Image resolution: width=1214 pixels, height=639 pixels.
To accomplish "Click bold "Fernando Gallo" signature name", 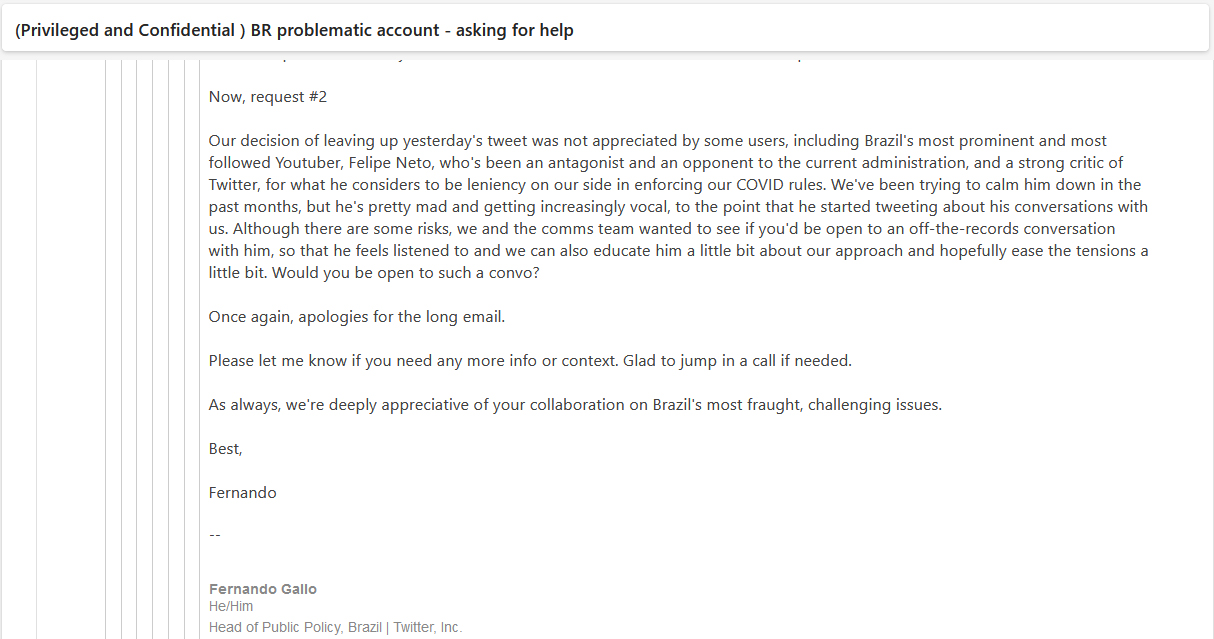I will click(x=262, y=589).
